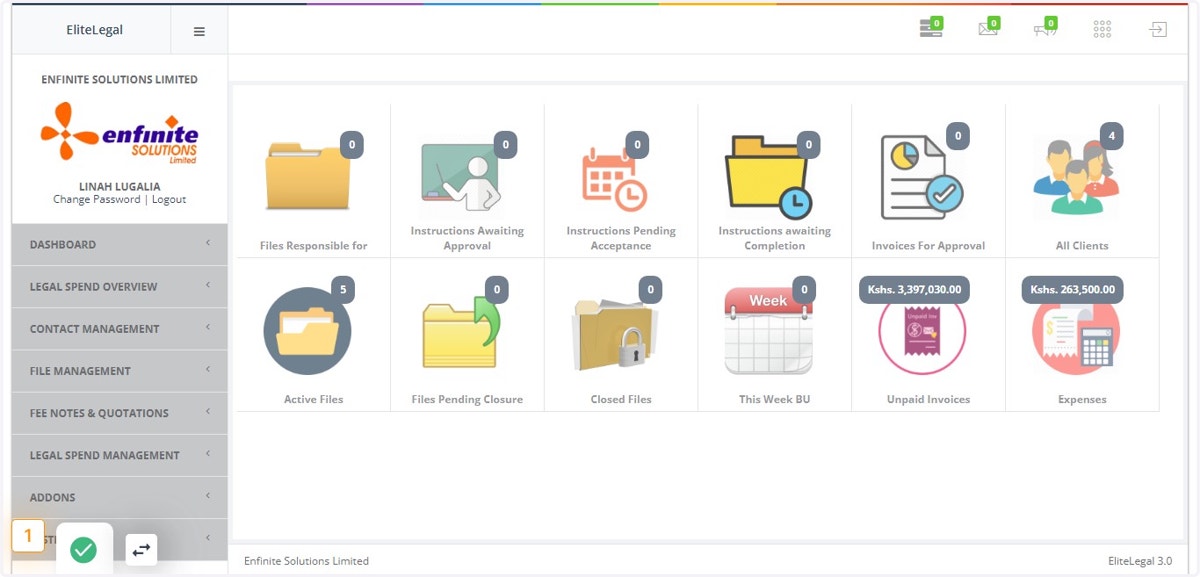Click the ENFINITE SOLUTIONS LIMITED sidebar heading
Screen dimensions: 1200x577
pos(120,80)
